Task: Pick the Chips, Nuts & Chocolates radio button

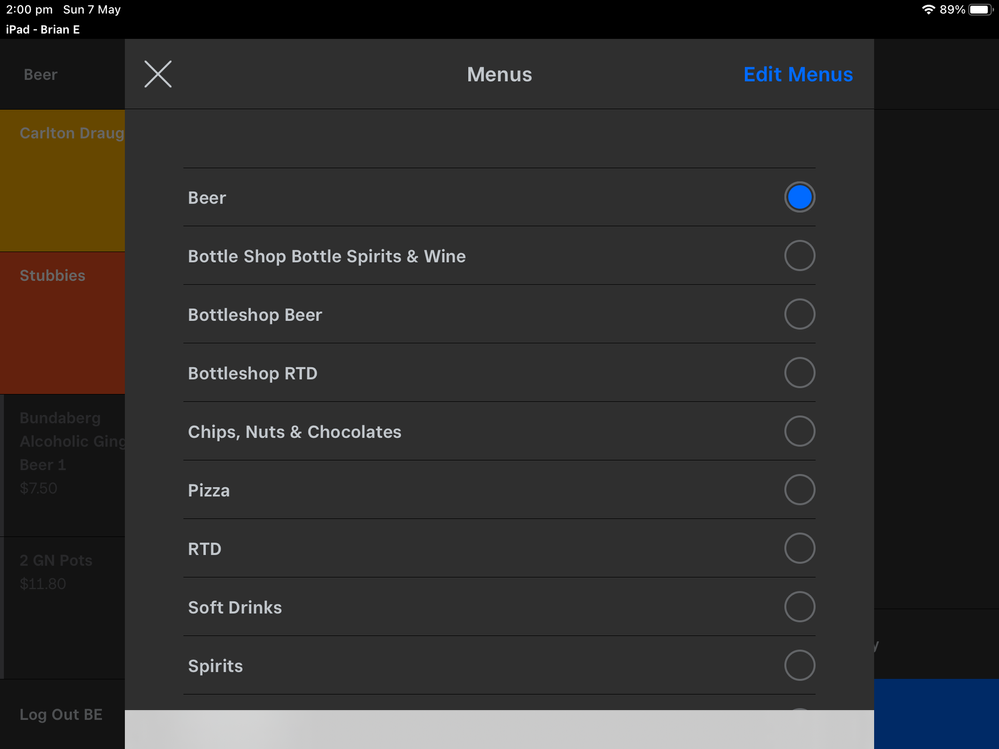Action: pyautogui.click(x=799, y=432)
